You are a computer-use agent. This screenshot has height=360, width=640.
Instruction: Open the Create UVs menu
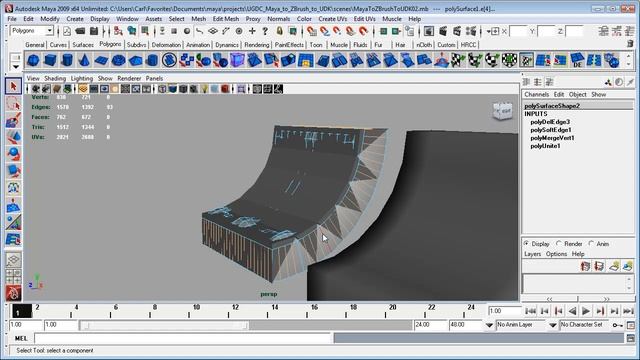pos(333,19)
